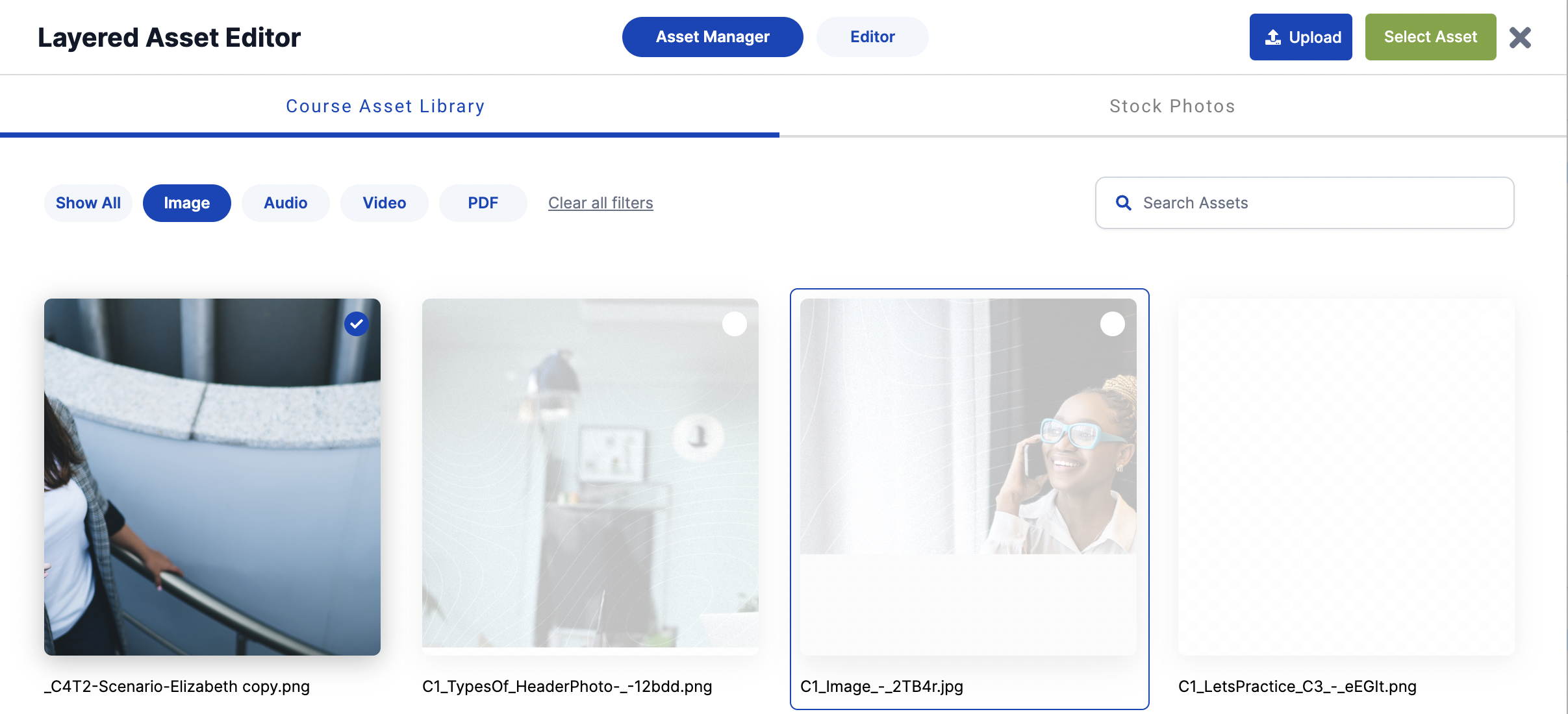
Task: Uncheck the Elizabeth scenario image selection
Action: tap(357, 324)
